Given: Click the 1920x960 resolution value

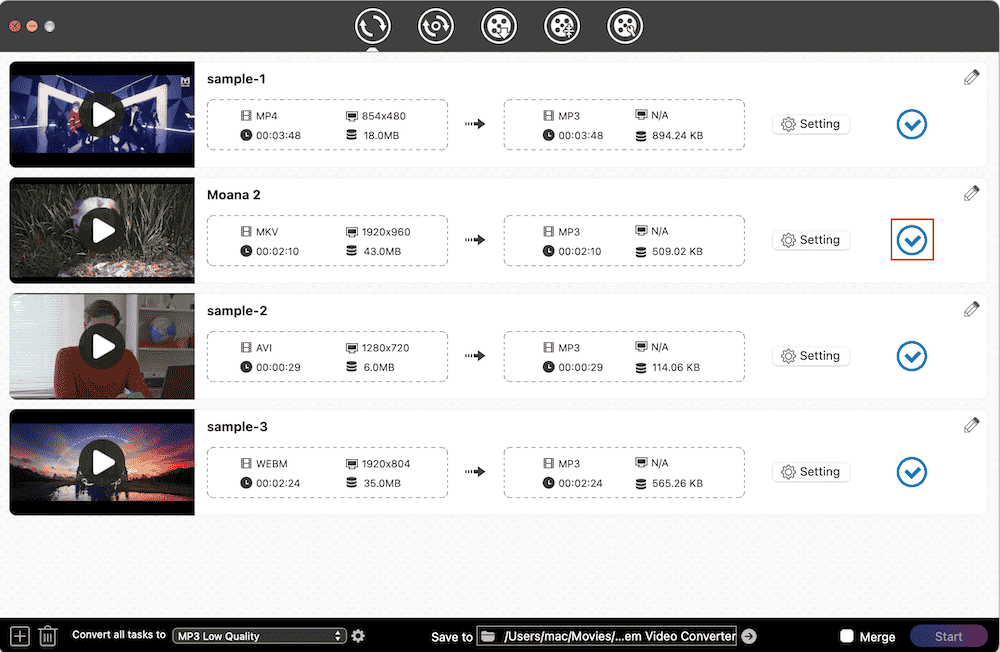Looking at the screenshot, I should coord(386,232).
